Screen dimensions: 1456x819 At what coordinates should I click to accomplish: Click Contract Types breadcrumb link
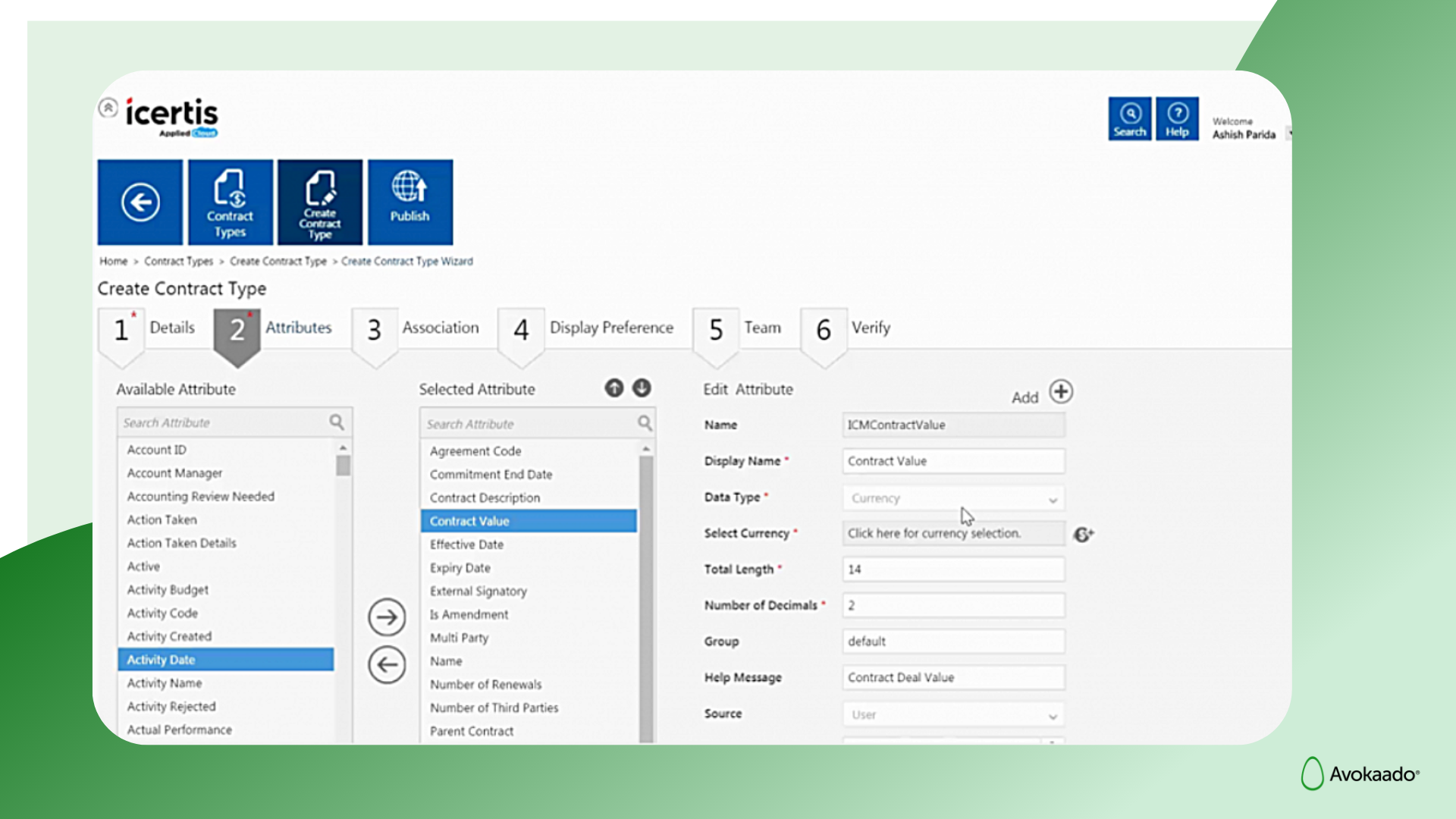tap(179, 262)
